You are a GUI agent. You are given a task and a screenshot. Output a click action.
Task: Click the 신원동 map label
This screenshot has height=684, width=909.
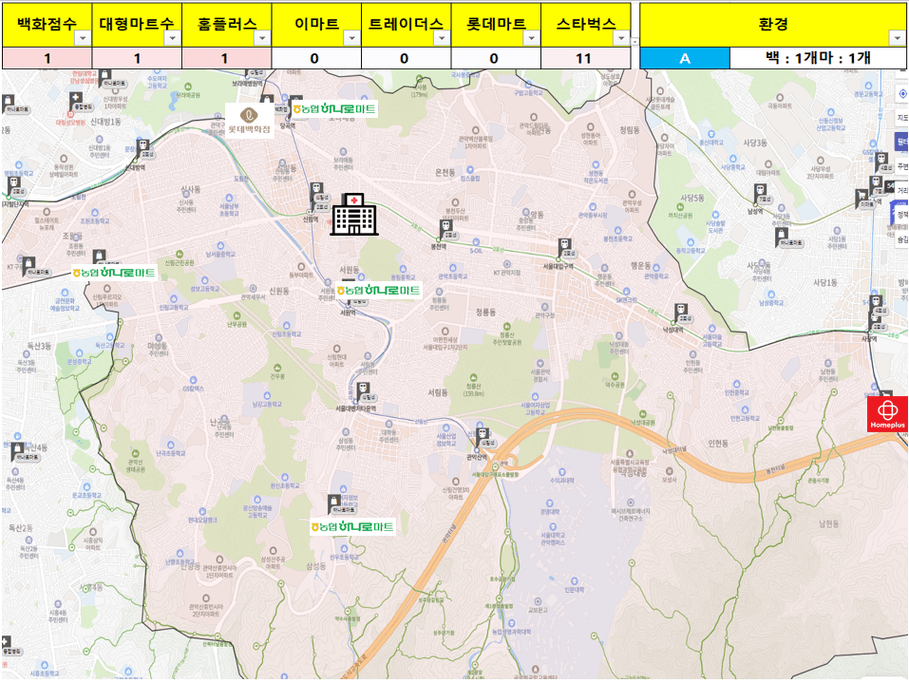[279, 291]
